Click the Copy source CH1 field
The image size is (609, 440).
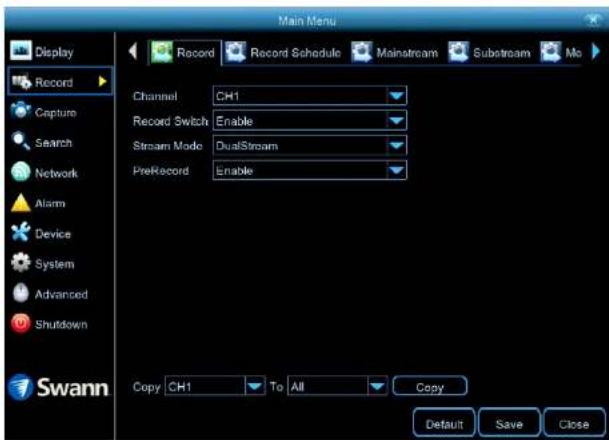(215, 386)
